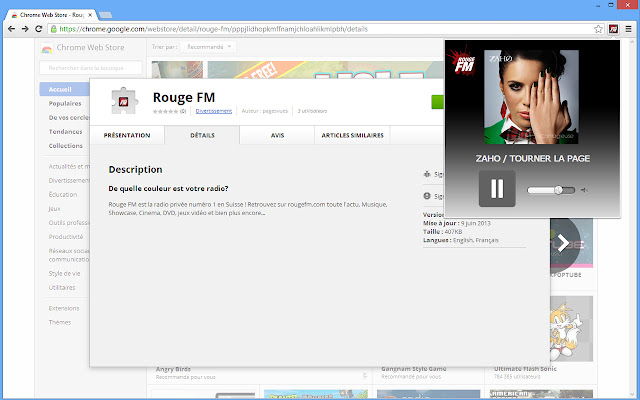The height and width of the screenshot is (400, 640).
Task: Click the Divertissement category link
Action: [x=213, y=111]
